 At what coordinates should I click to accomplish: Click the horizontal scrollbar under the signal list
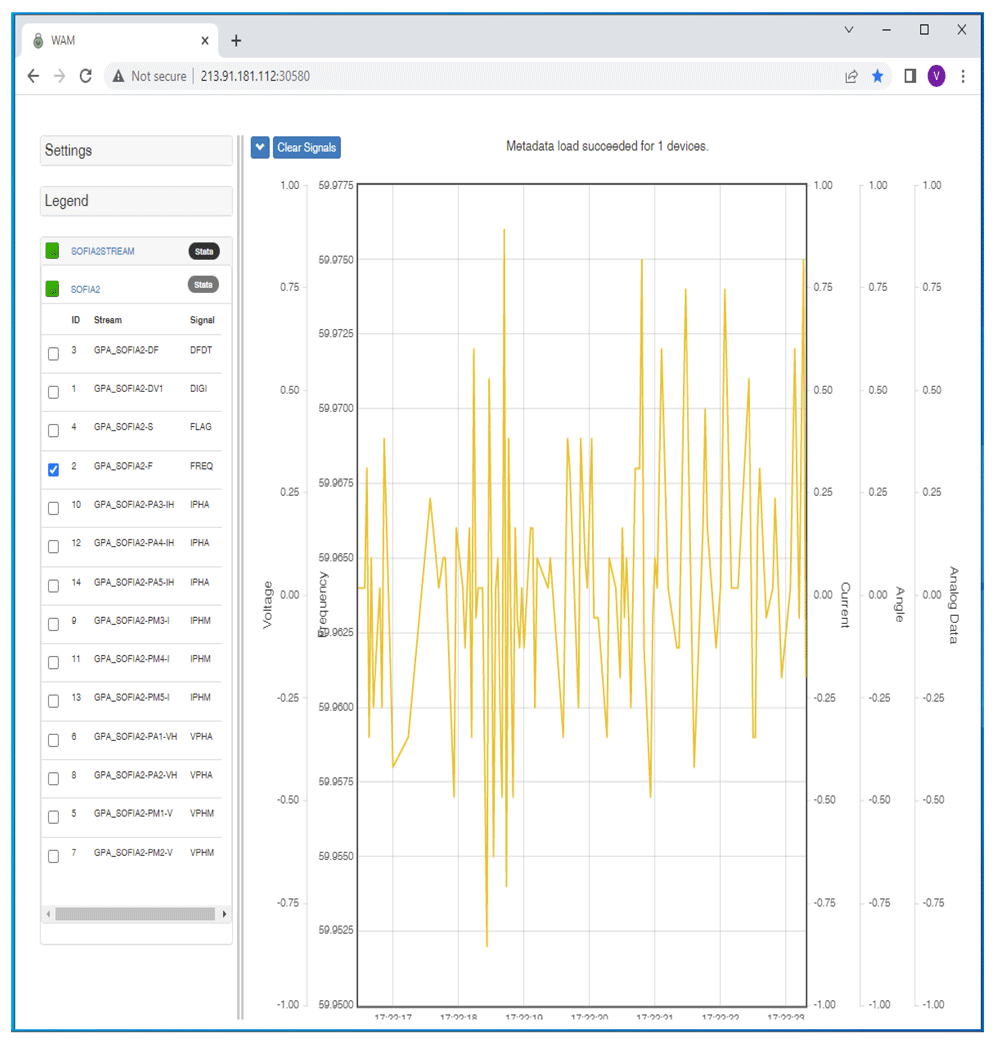pos(135,914)
